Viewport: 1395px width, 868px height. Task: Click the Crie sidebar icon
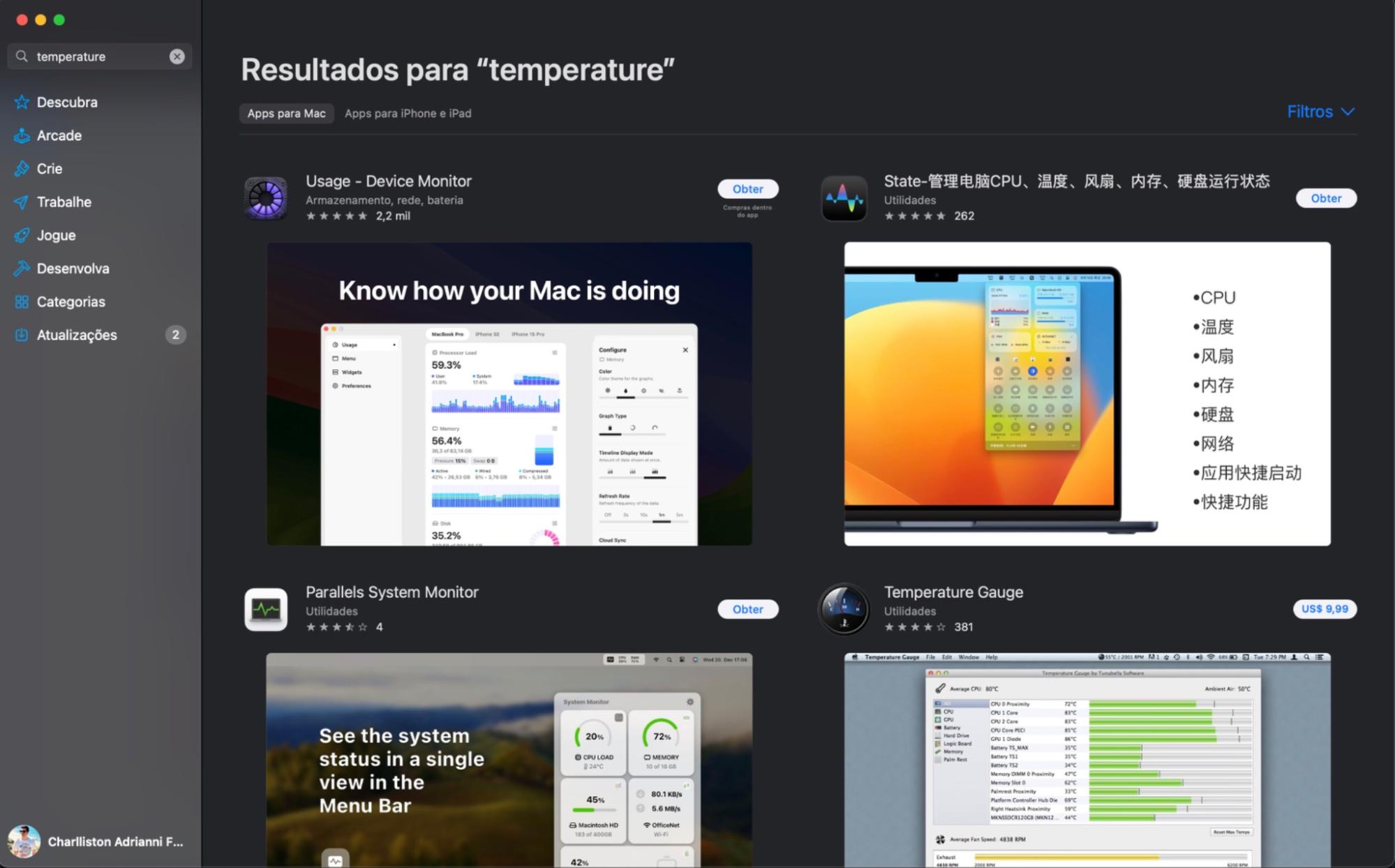22,168
